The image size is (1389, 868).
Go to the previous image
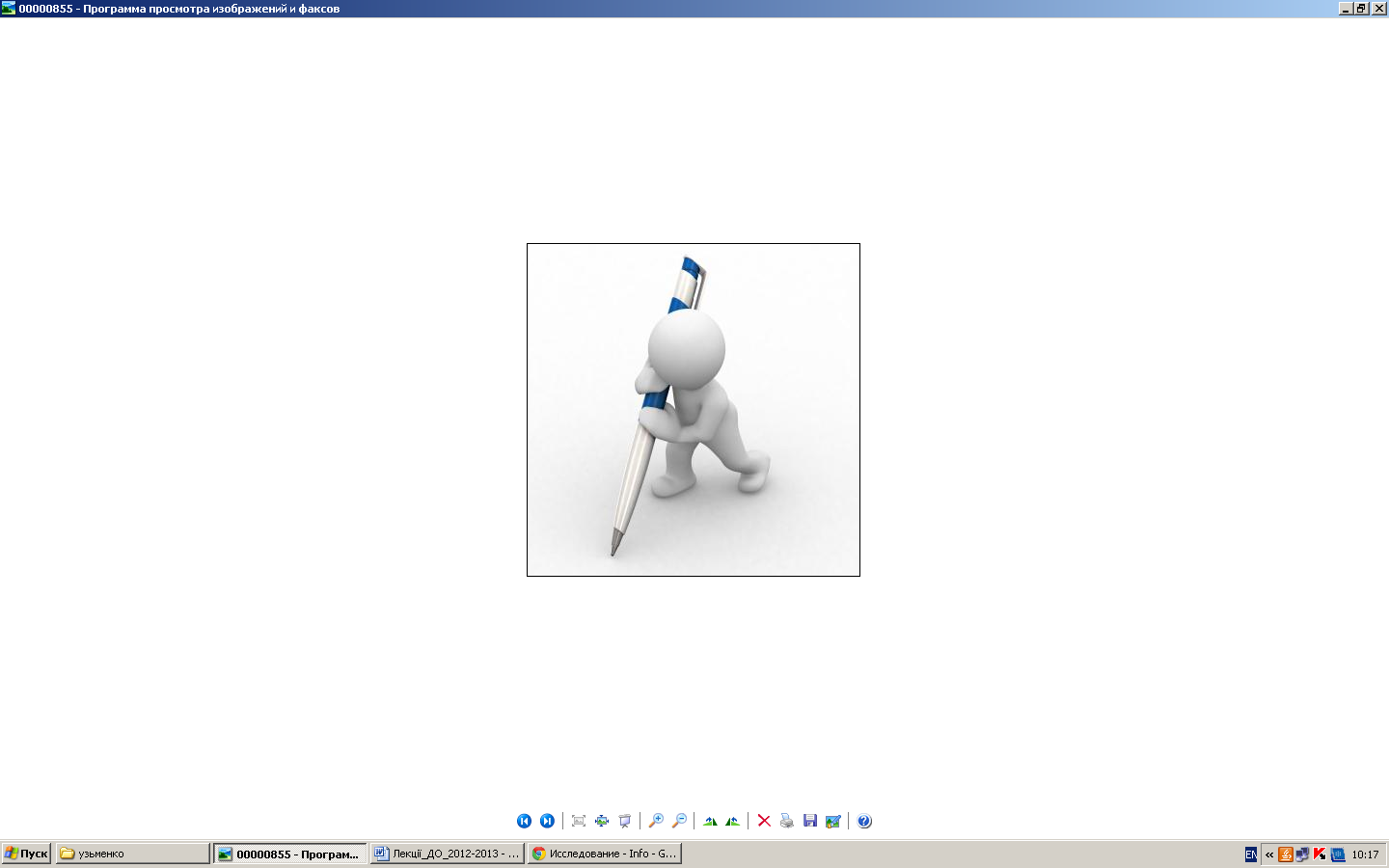(x=524, y=821)
